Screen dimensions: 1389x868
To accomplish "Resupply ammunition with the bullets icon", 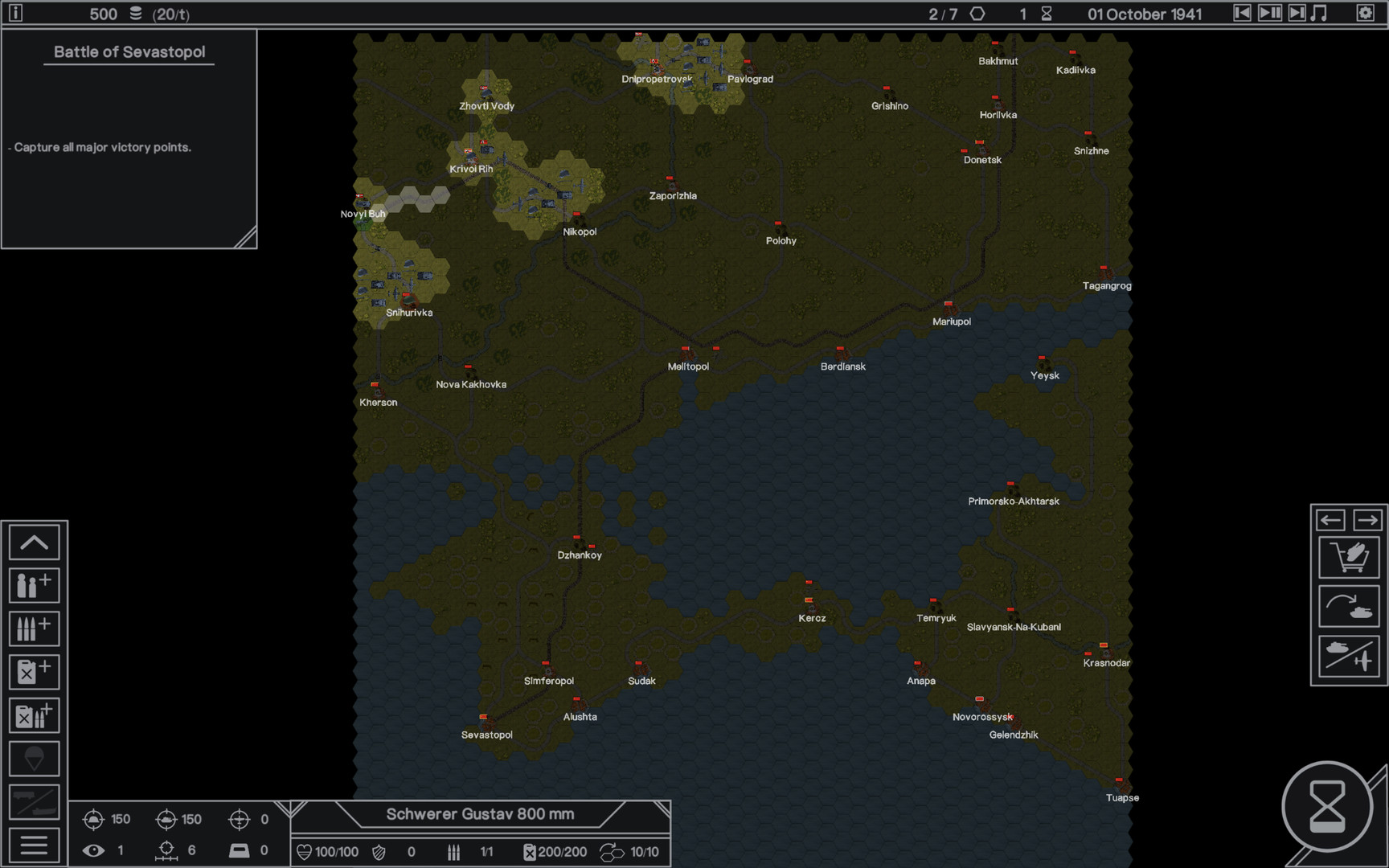I will (x=34, y=628).
